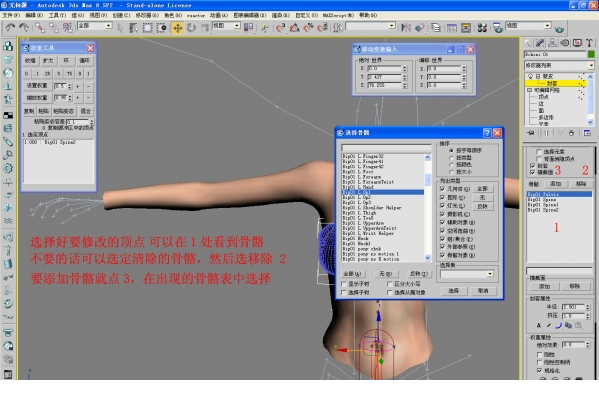Switch to the Utilities hammer panel icon

click(x=589, y=43)
